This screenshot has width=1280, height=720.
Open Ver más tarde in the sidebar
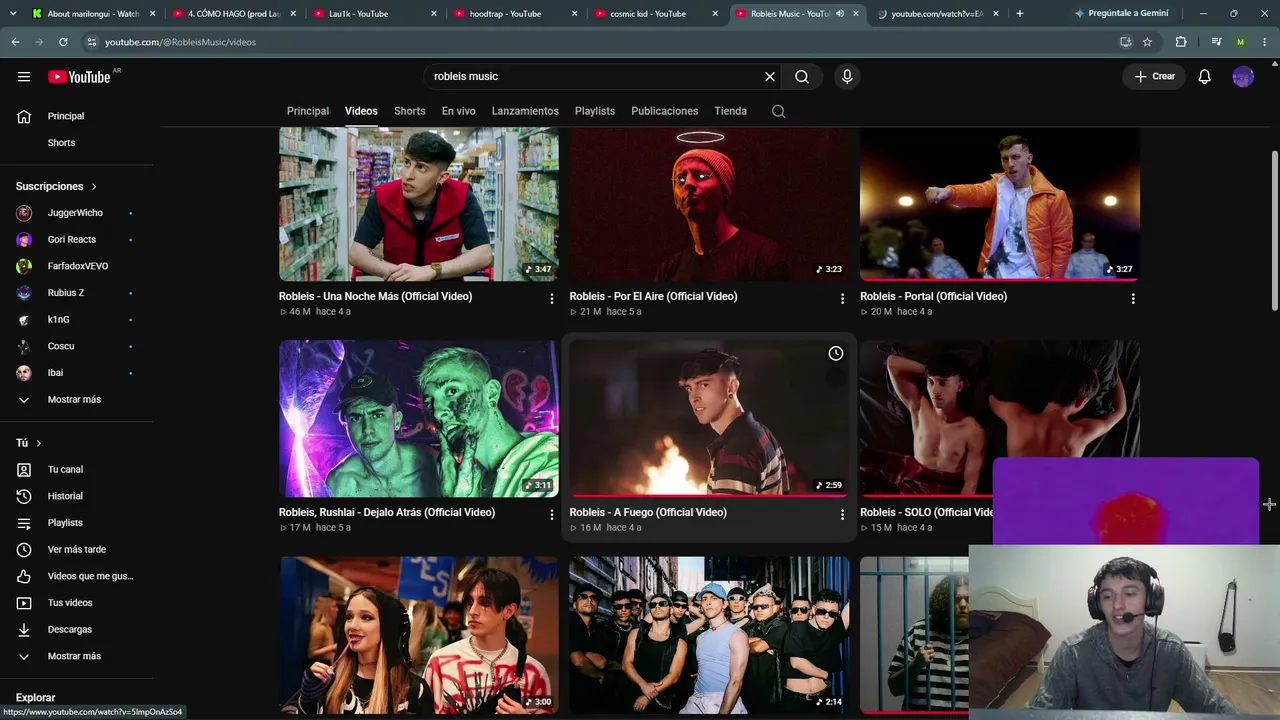tap(77, 549)
